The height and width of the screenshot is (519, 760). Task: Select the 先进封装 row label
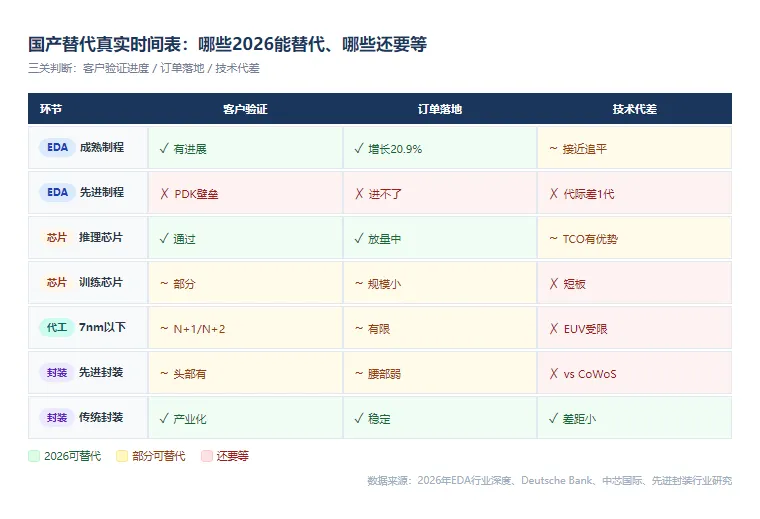click(x=101, y=373)
